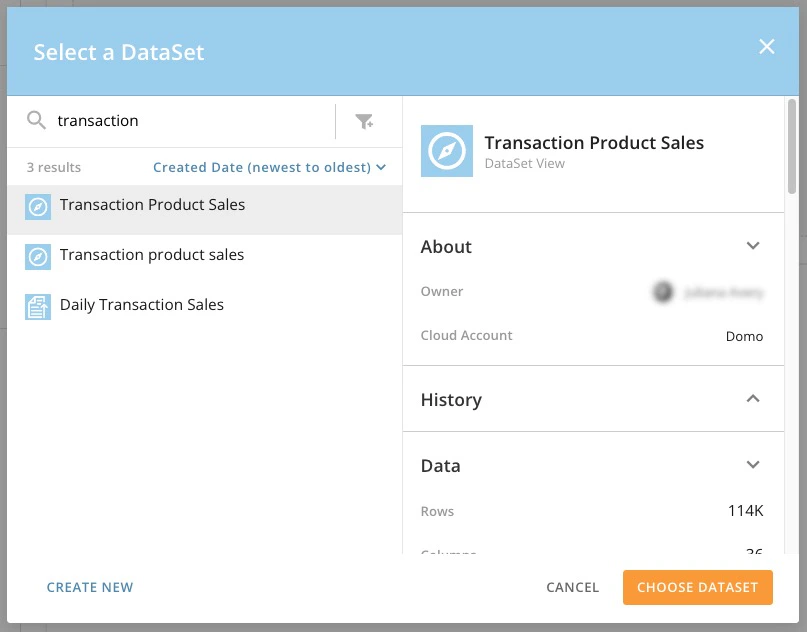Image resolution: width=807 pixels, height=632 pixels.
Task: Close the Select a DataSet dialog
Action: click(x=766, y=47)
